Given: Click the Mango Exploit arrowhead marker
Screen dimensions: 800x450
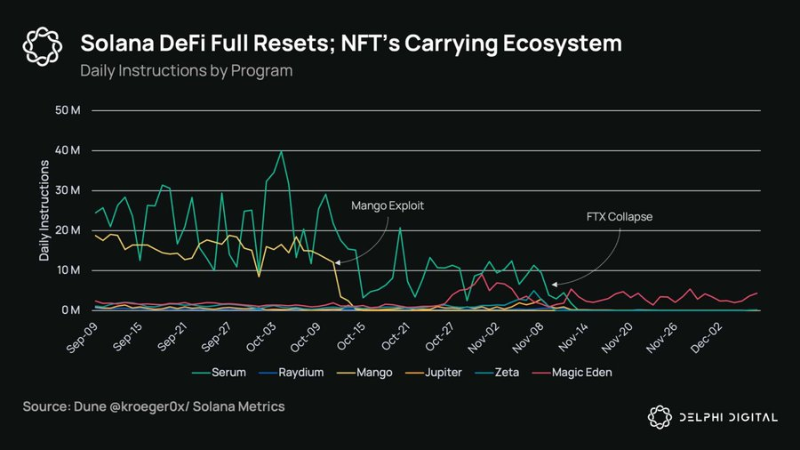Looking at the screenshot, I should coord(338,262).
